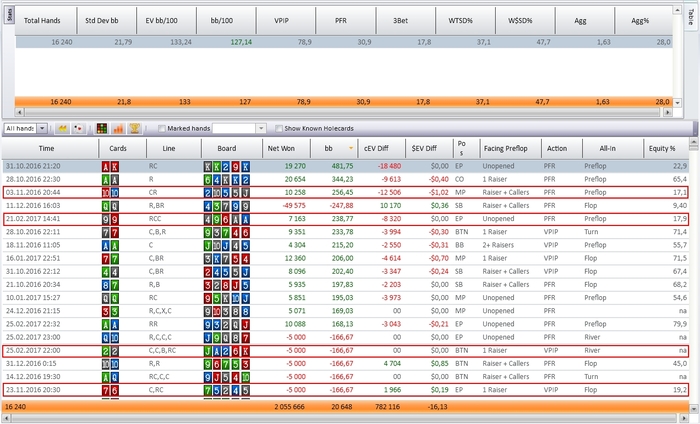Viewport: 700px width, 424px height.
Task: Click the yellow double-arrow replay icon
Action: coord(62,129)
